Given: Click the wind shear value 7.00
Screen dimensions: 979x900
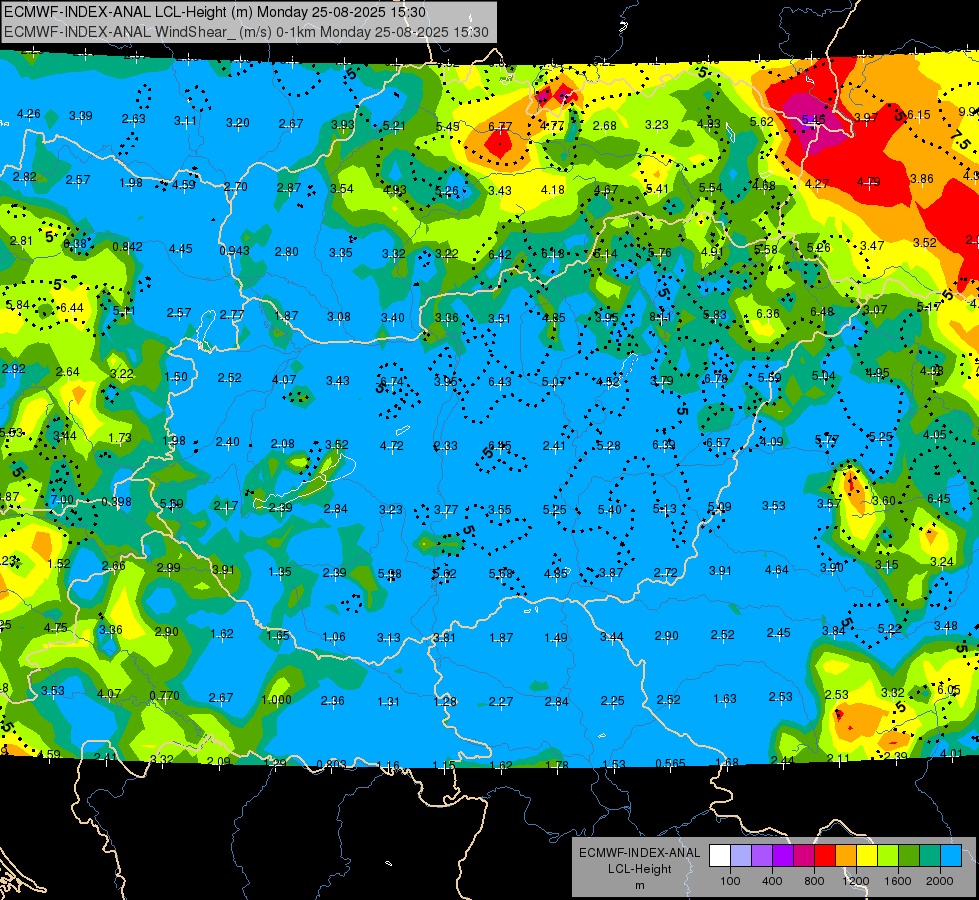Looking at the screenshot, I should coord(62,500).
